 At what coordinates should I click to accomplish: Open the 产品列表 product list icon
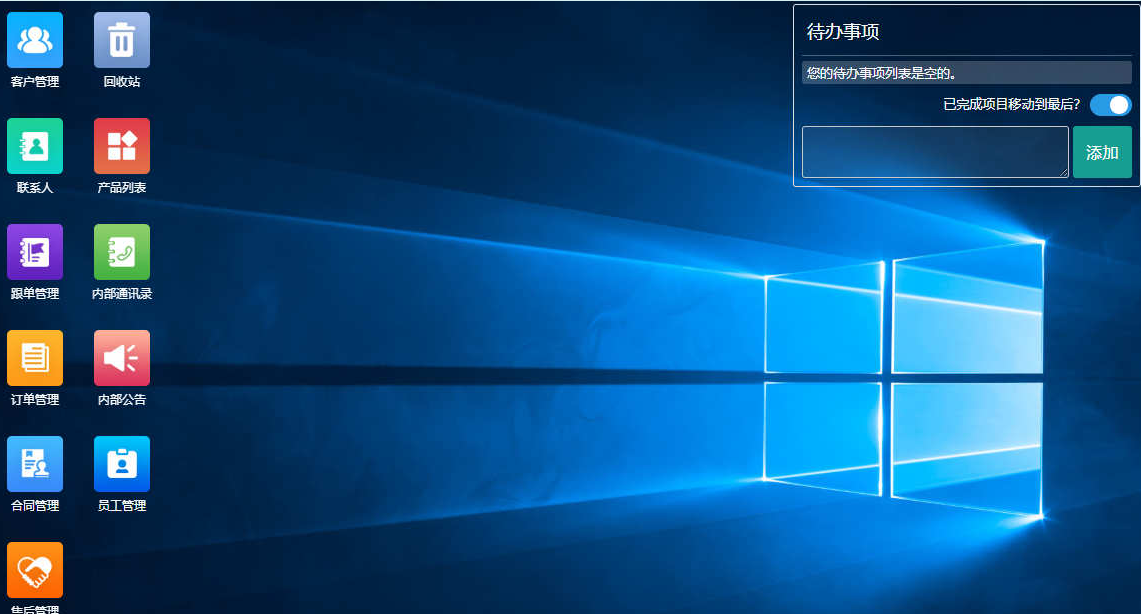click(122, 146)
